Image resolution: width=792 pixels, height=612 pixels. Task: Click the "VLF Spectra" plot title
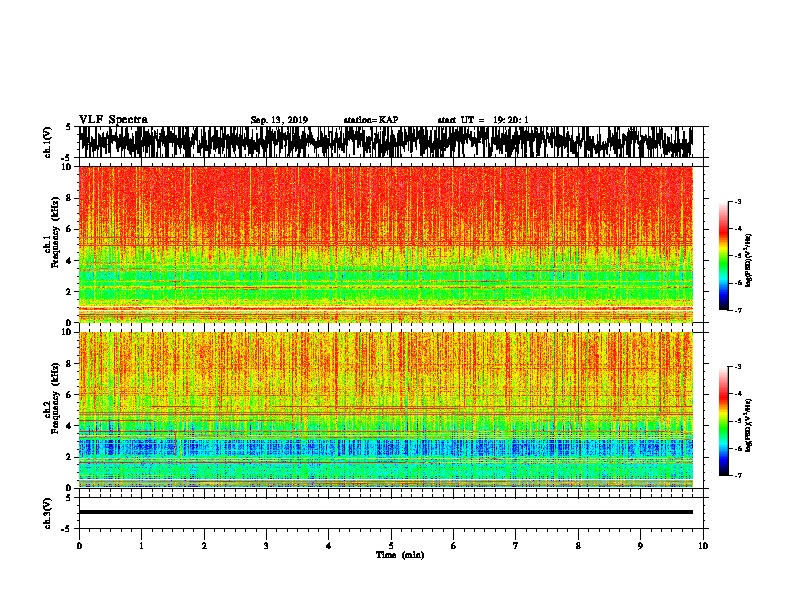click(113, 120)
